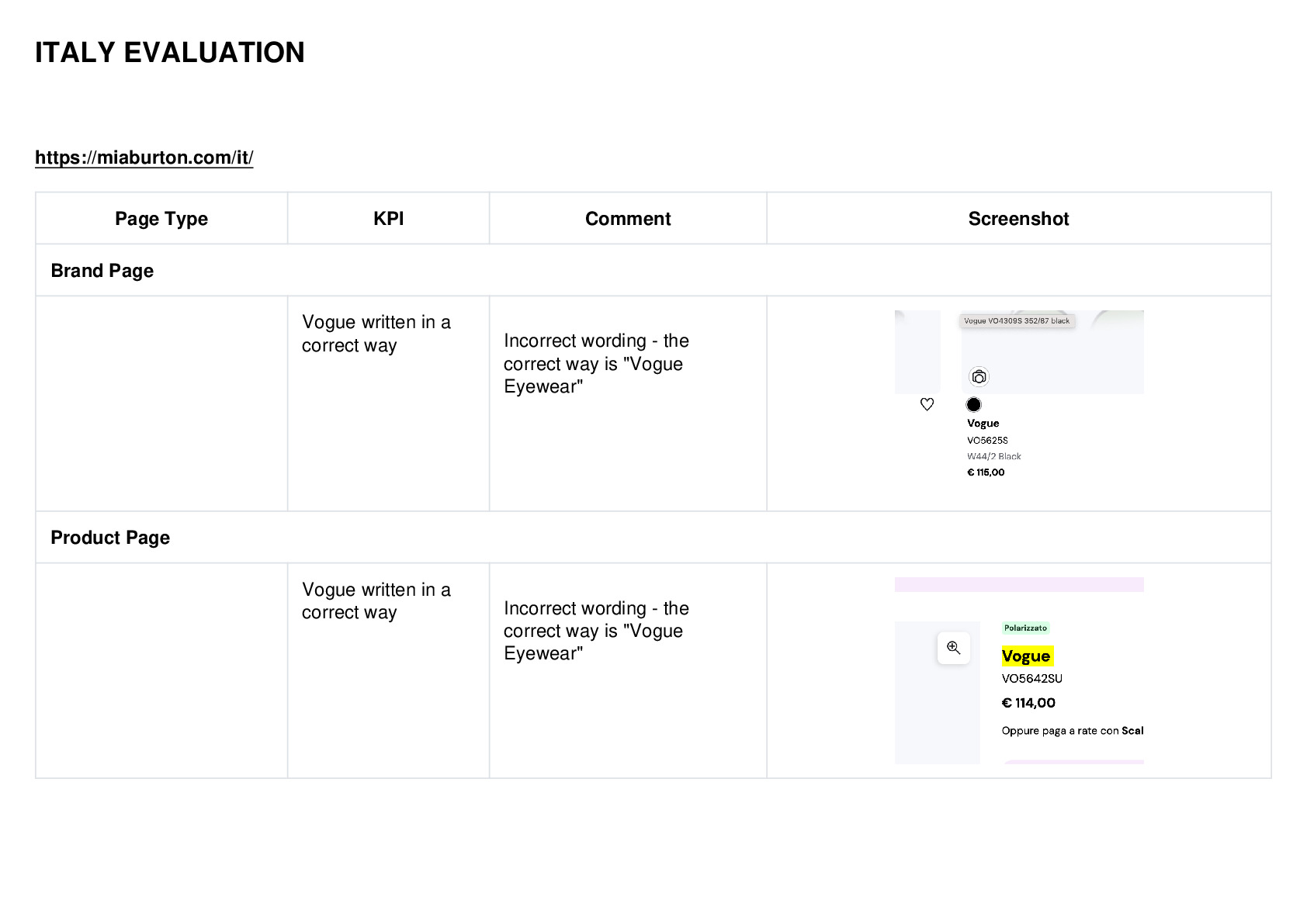This screenshot has width=1307, height=924.
Task: Click the camera try-on icon
Action: point(979,377)
